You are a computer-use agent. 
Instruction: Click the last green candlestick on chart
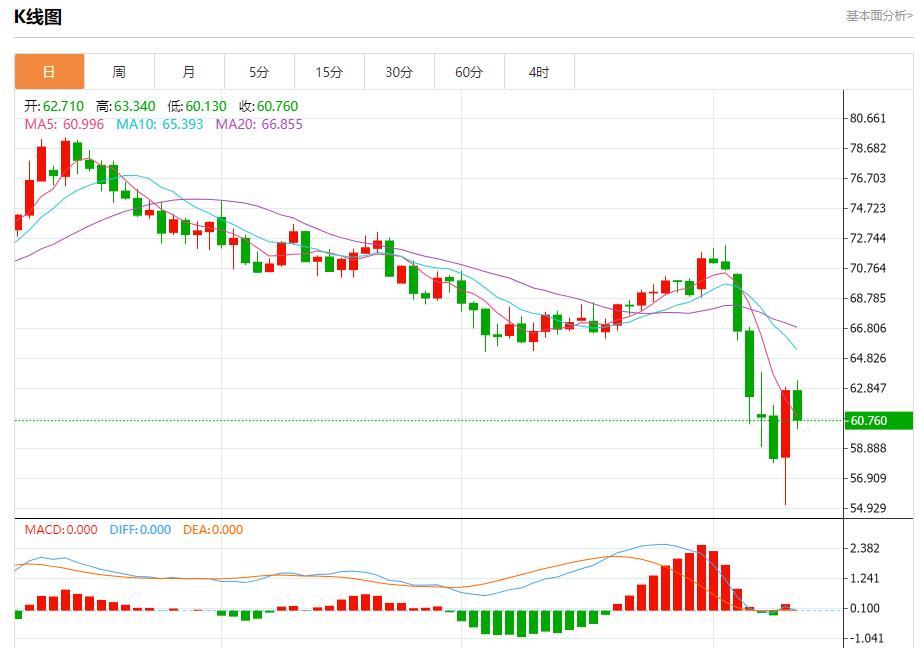(x=798, y=405)
